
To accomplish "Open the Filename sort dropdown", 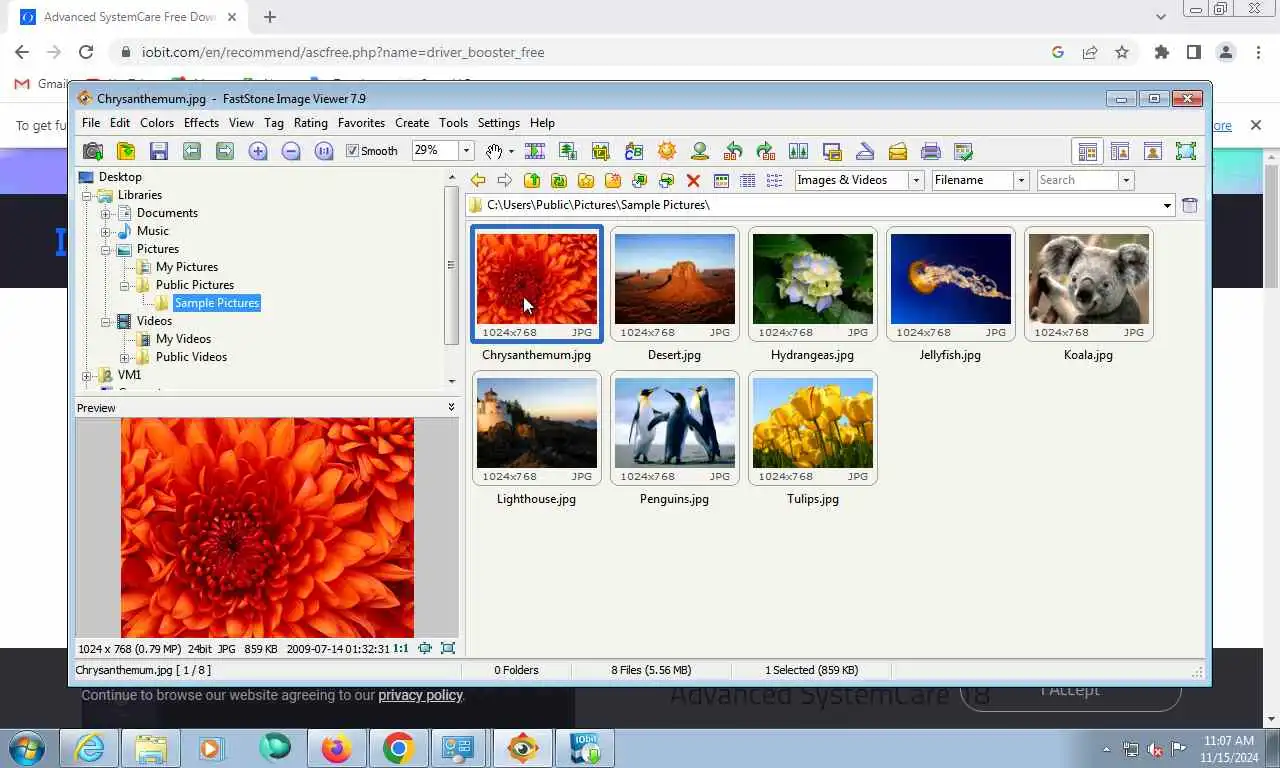I will click(1021, 180).
